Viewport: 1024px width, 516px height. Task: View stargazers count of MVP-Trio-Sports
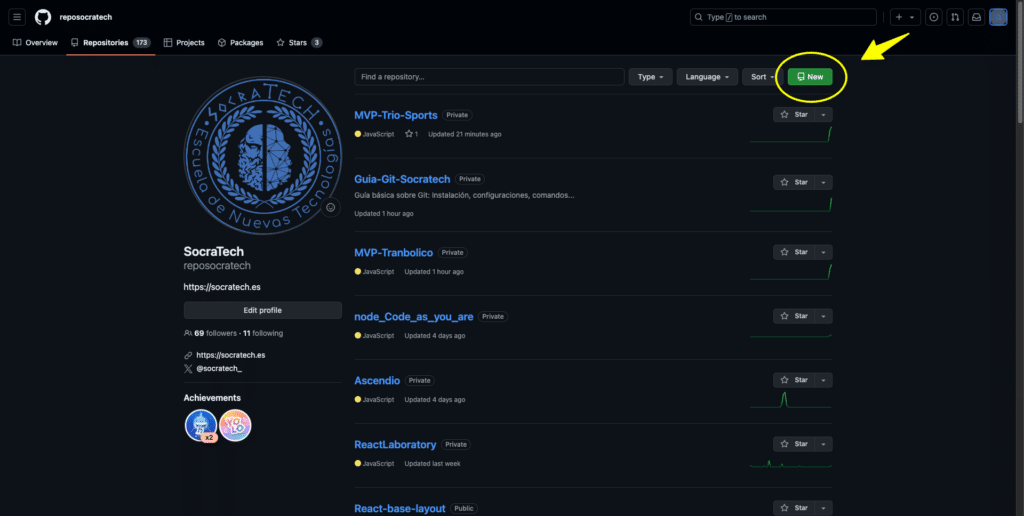click(x=411, y=134)
